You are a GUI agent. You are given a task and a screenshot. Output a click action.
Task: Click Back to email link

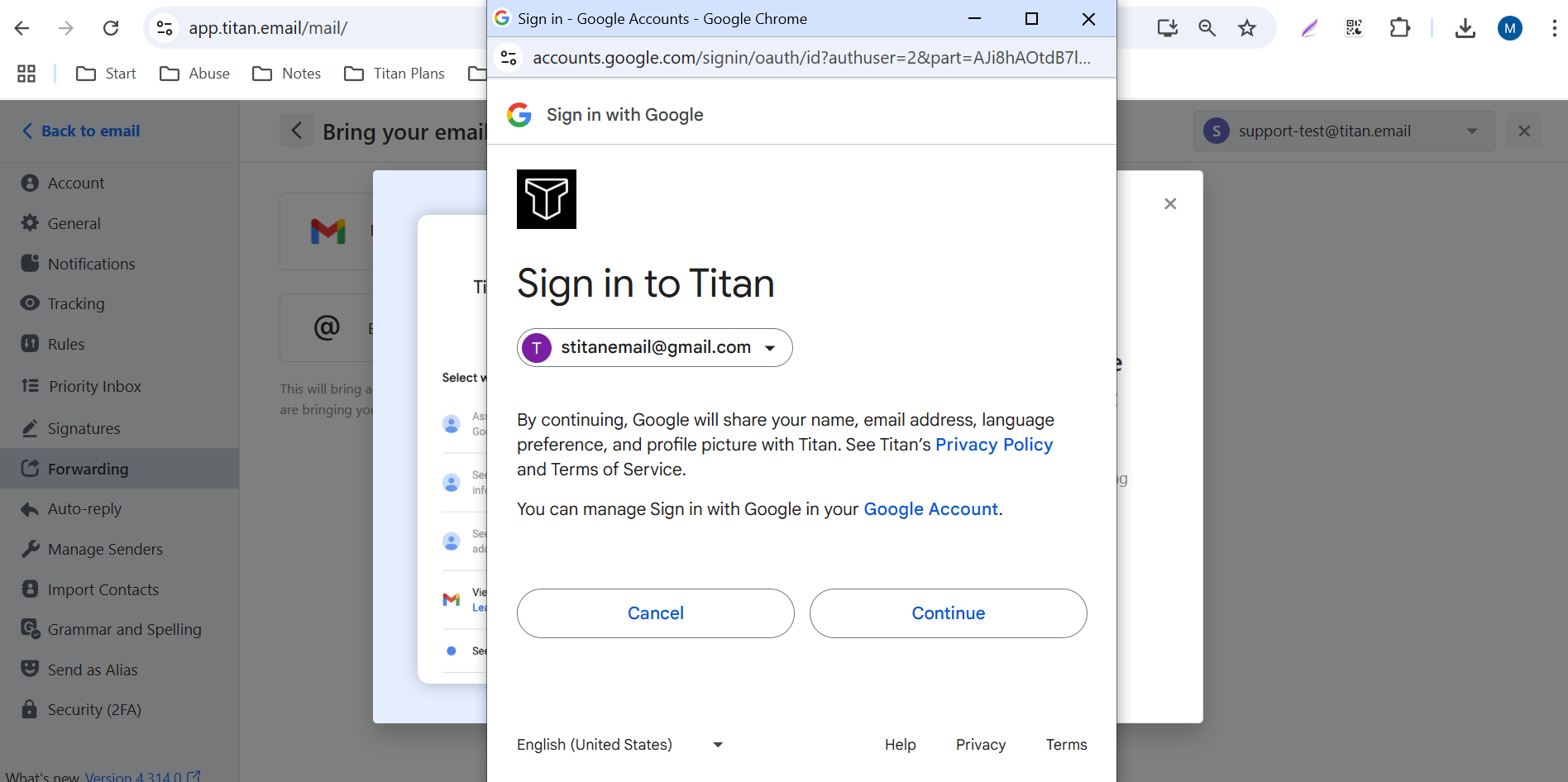click(x=81, y=131)
